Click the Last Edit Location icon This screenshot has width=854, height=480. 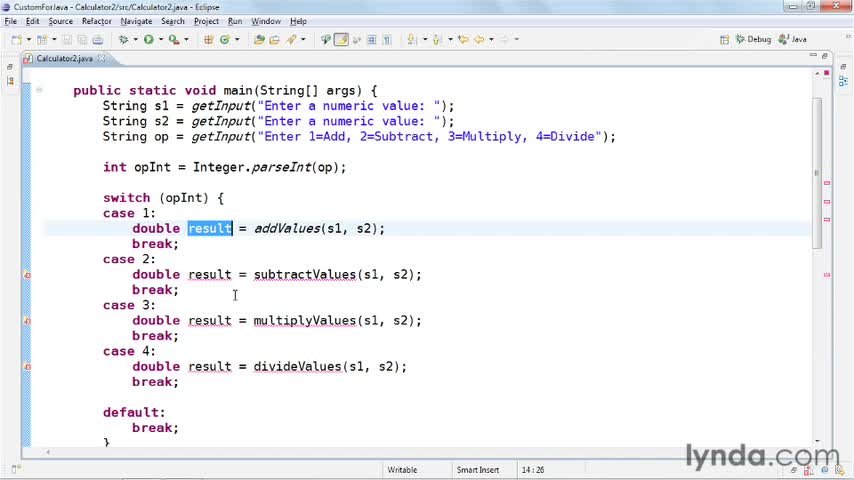coord(463,40)
